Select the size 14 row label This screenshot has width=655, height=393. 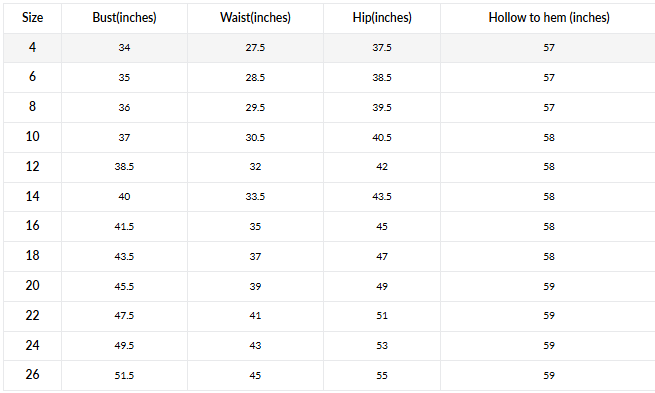[33, 196]
